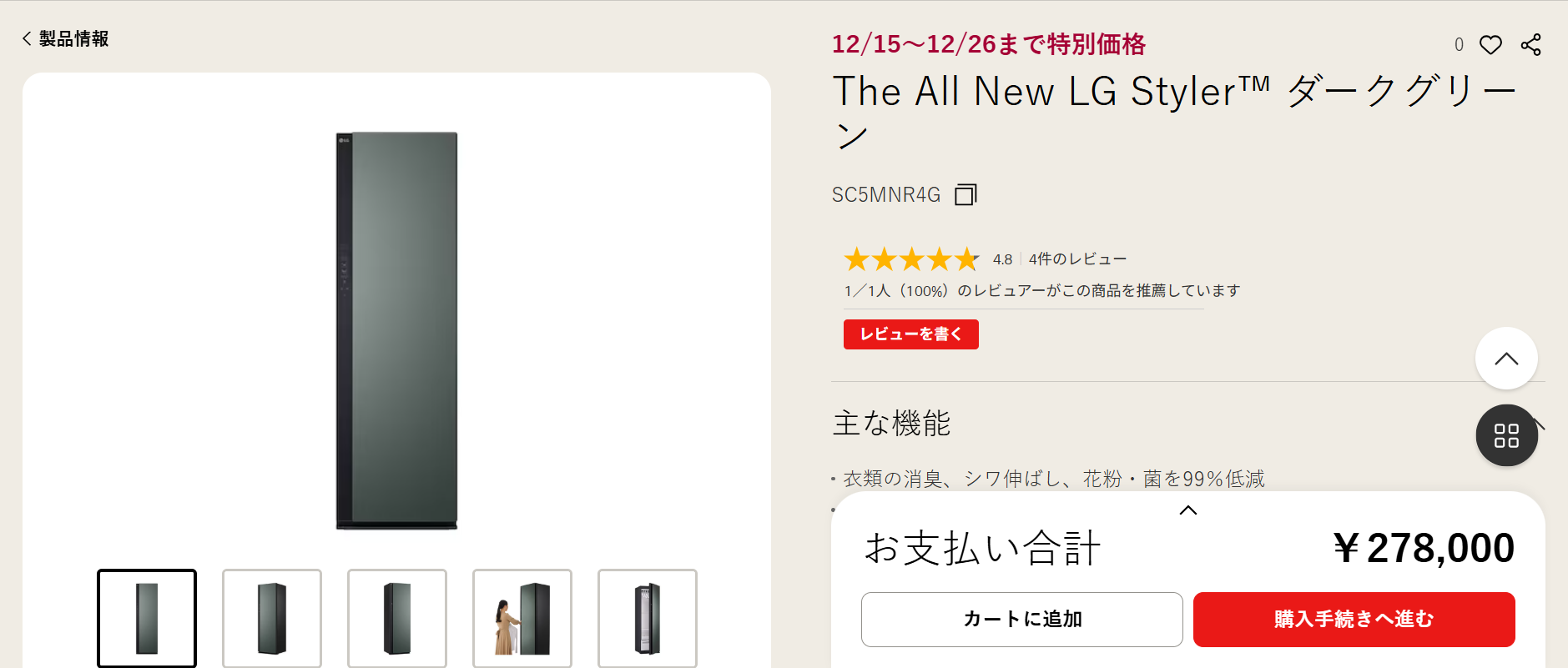The height and width of the screenshot is (668, 1568).
Task: Expand the お支払い合計 payment panel chevron
Action: pyautogui.click(x=1188, y=510)
